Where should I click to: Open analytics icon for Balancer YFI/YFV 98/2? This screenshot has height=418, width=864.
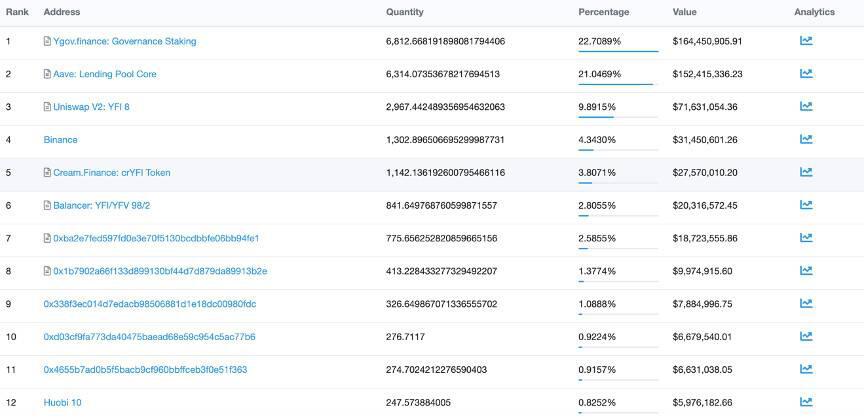(806, 205)
